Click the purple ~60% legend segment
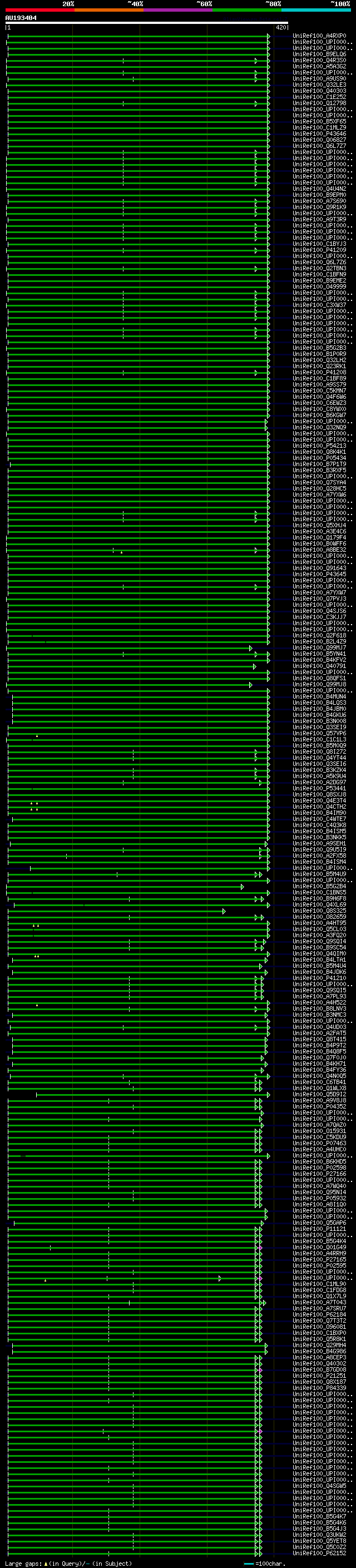 [179, 10]
